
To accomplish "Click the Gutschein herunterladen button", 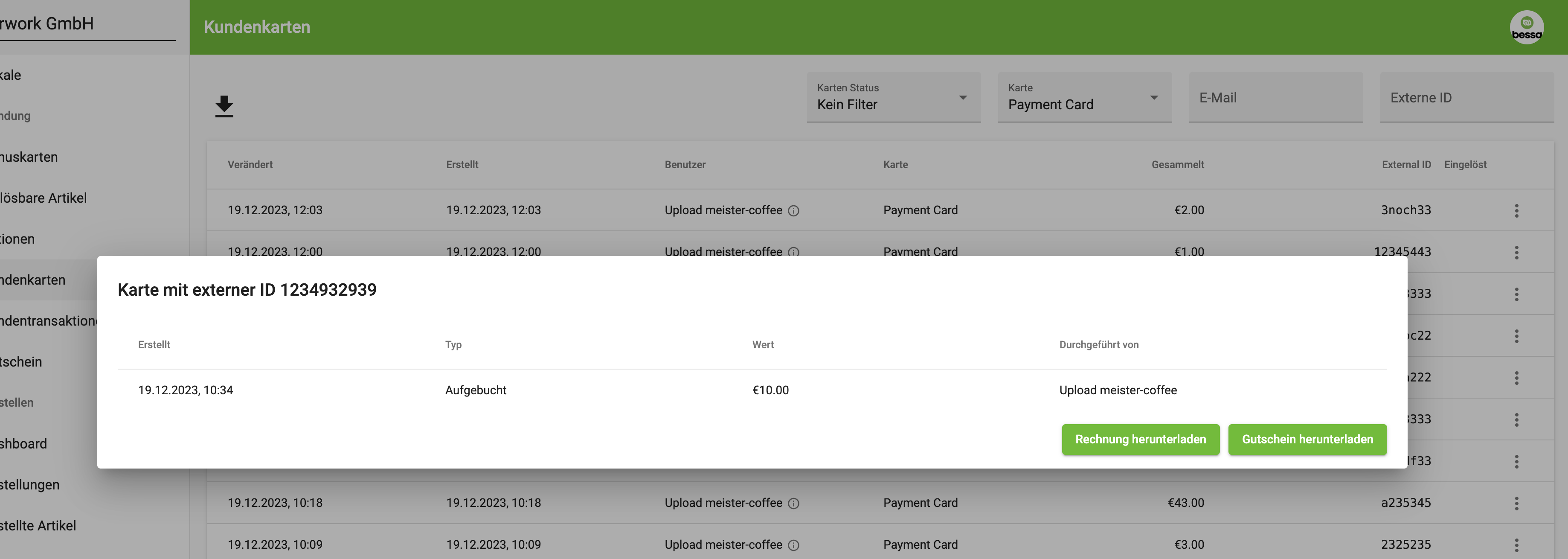I will pos(1307,440).
